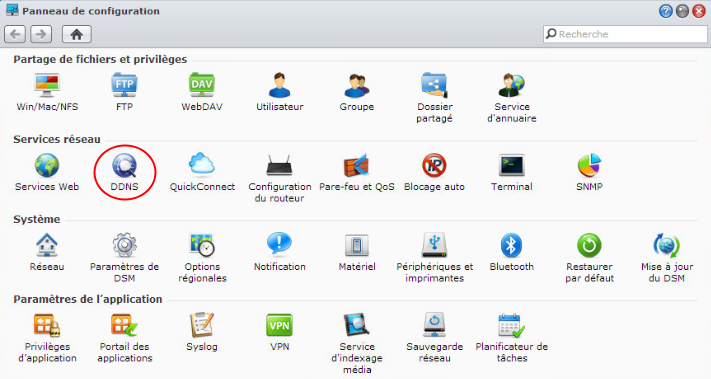Image resolution: width=711 pixels, height=379 pixels.
Task: Go back with the left arrow button
Action: click(15, 34)
